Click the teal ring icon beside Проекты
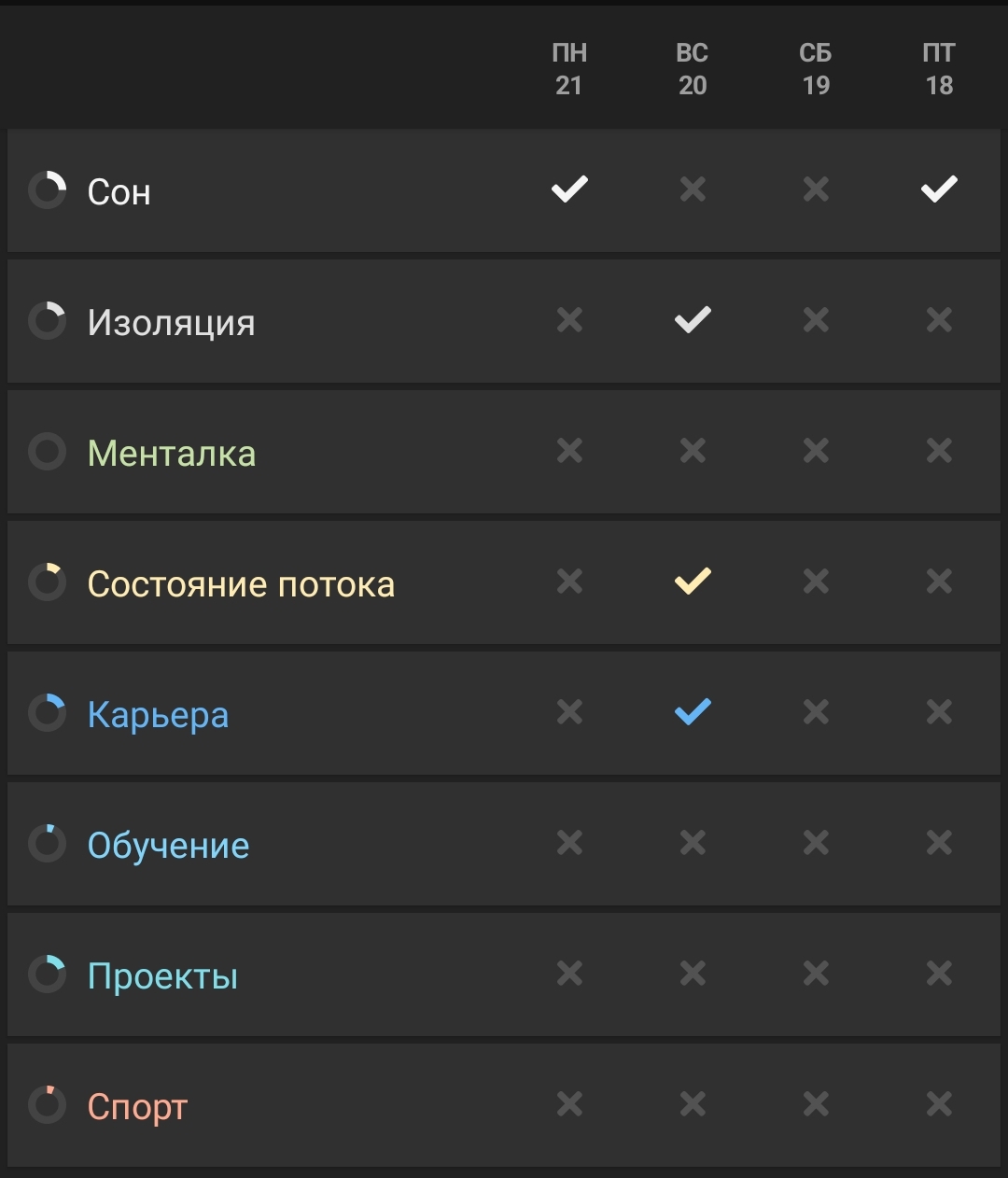Screen dimensions: 1008x1178 point(47,975)
